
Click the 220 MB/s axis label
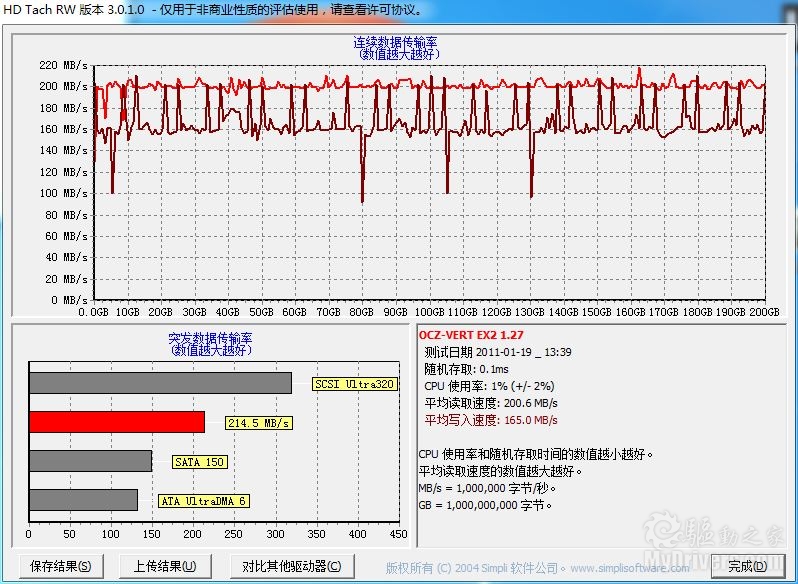[63, 65]
